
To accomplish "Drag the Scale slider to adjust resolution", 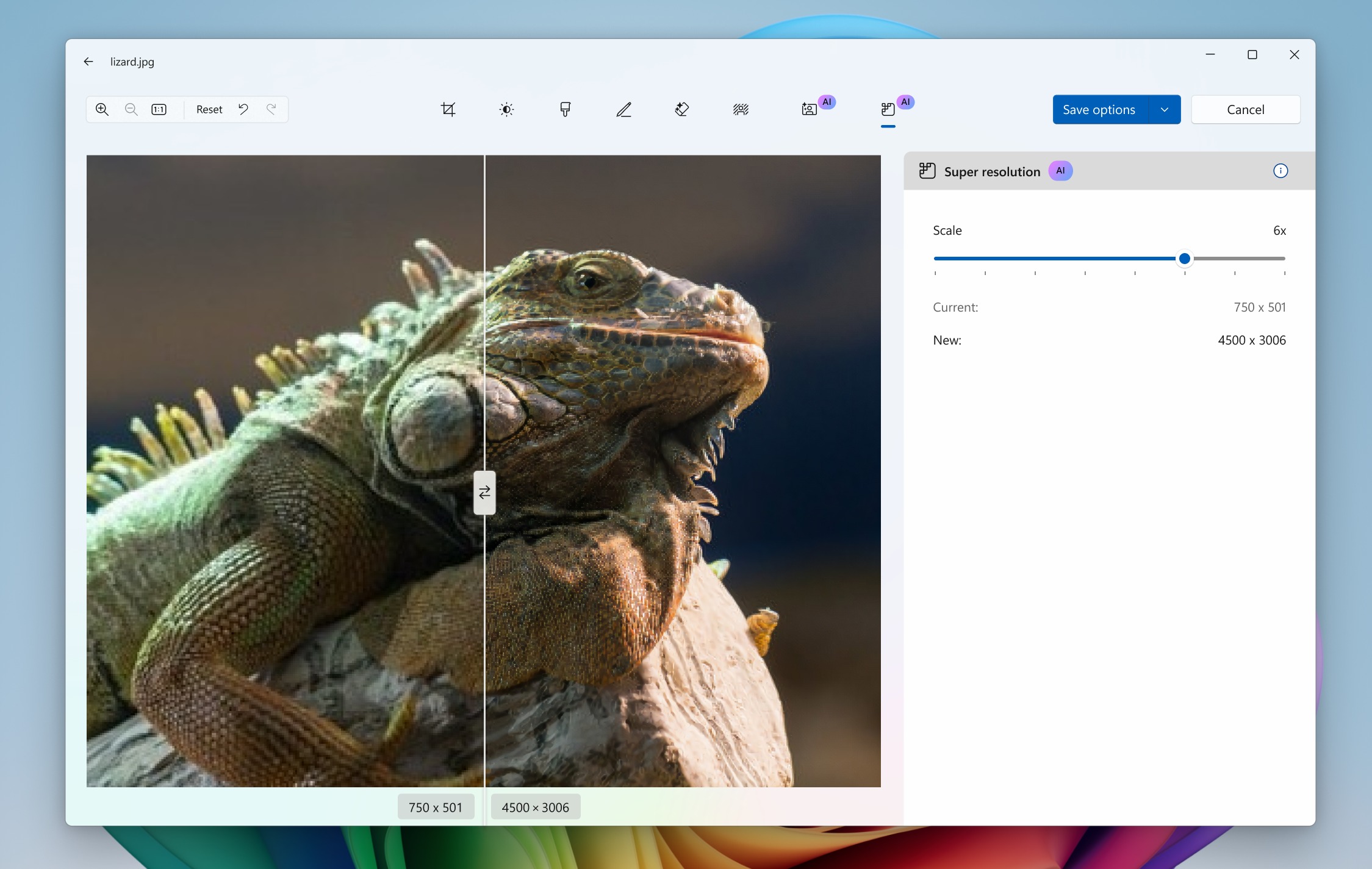I will 1183,258.
